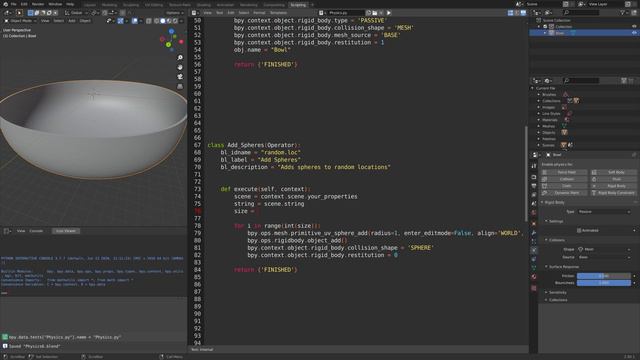
Task: Click the Rigid Body Constraint button
Action: pos(613,193)
